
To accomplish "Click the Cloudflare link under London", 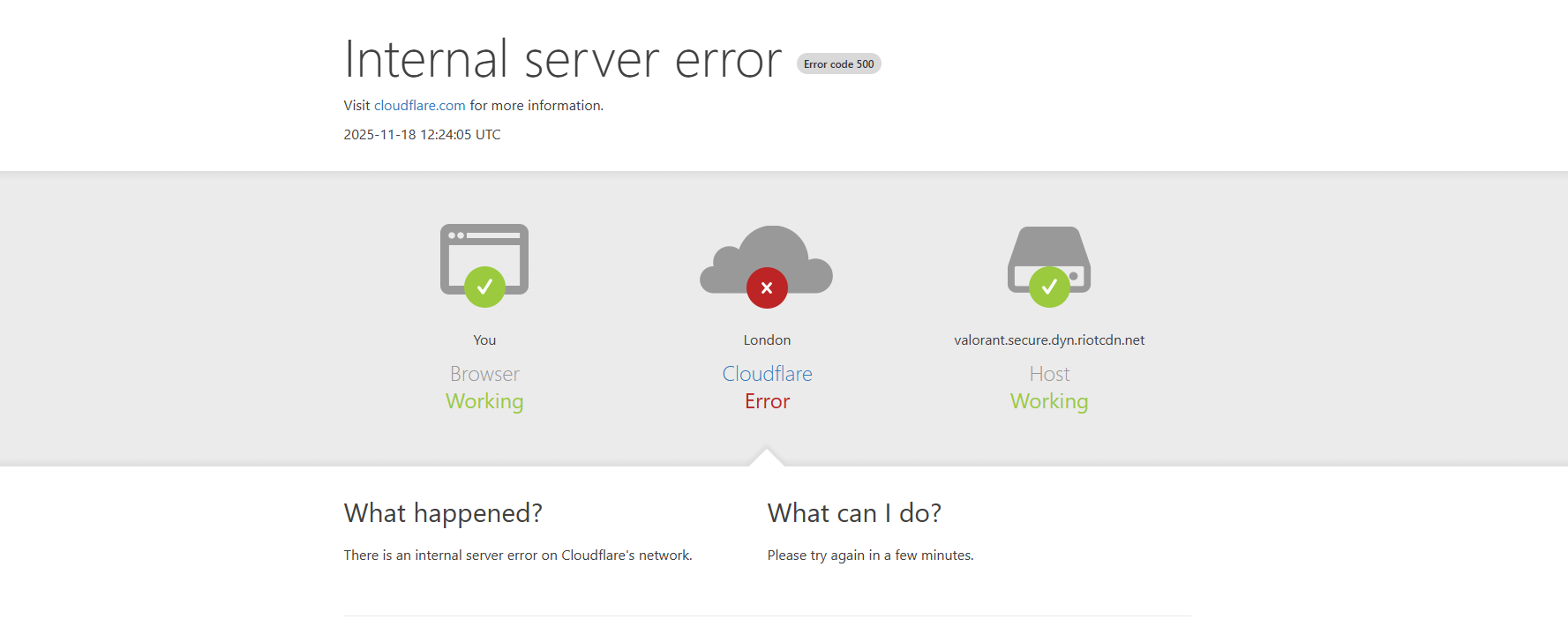I will tap(767, 374).
